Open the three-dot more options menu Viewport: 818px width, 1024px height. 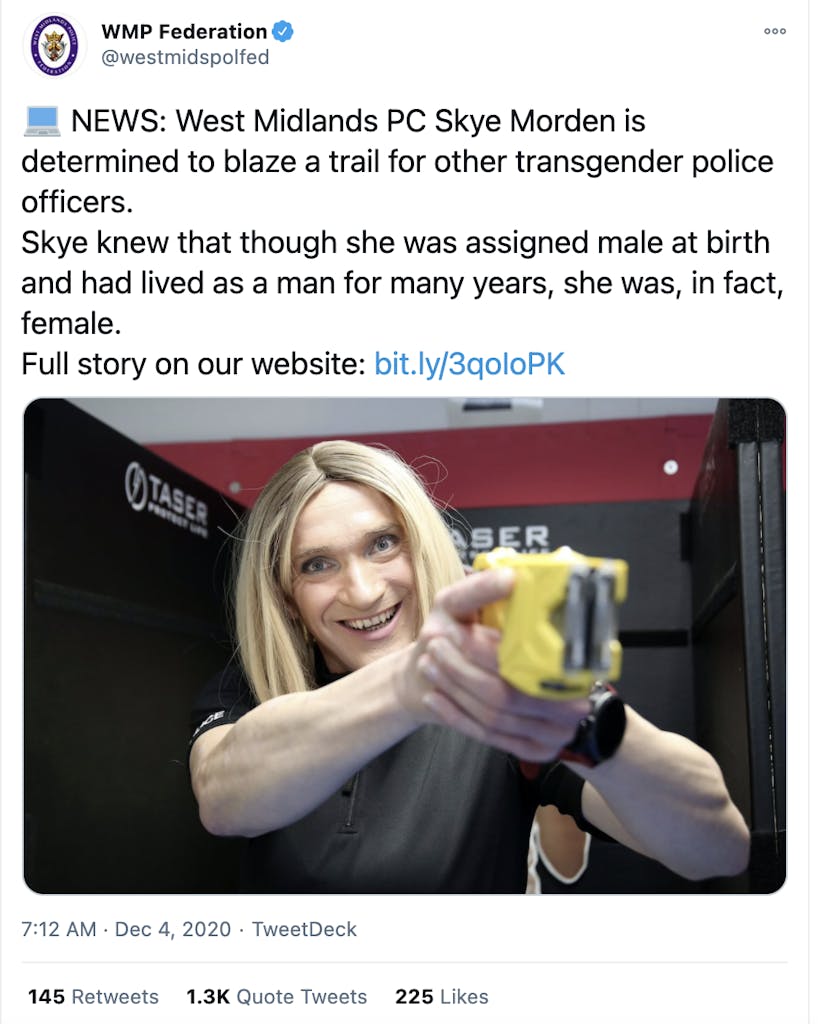[774, 31]
